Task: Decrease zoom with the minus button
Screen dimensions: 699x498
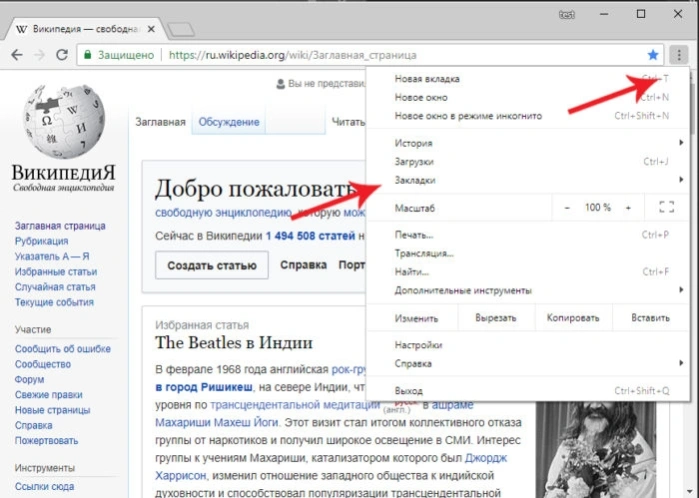Action: pos(567,208)
